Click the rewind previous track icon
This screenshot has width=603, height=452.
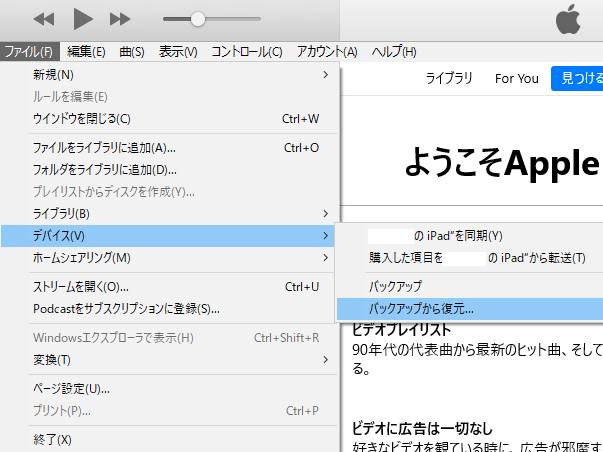pos(44,19)
